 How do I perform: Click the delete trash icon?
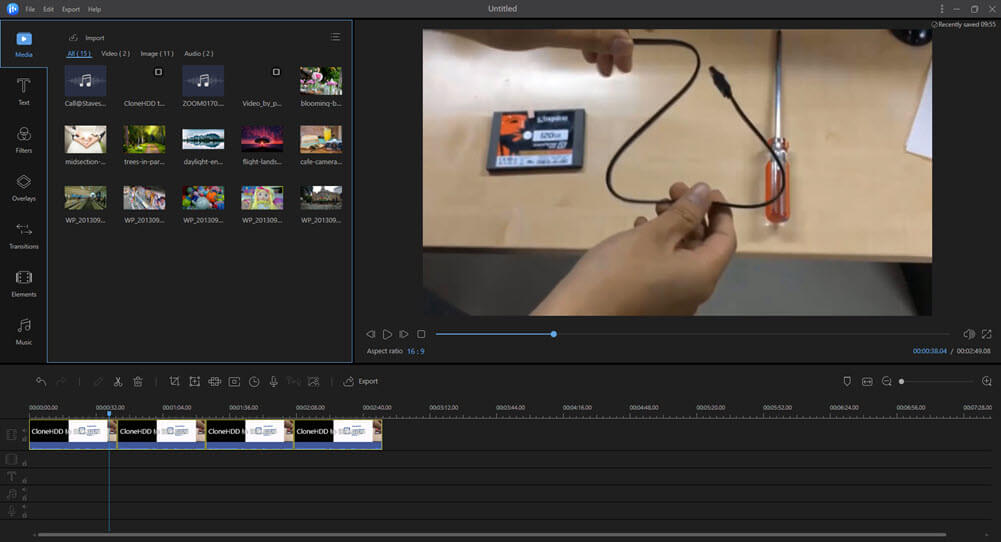pos(138,381)
